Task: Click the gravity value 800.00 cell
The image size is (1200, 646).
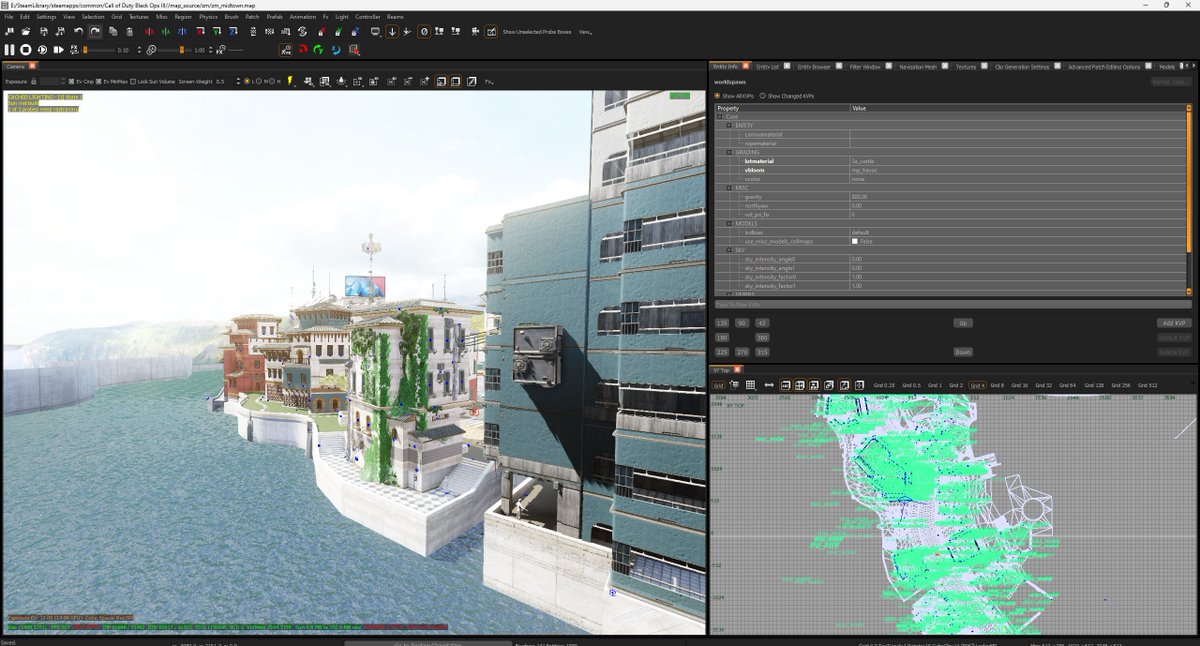Action: pyautogui.click(x=1017, y=196)
